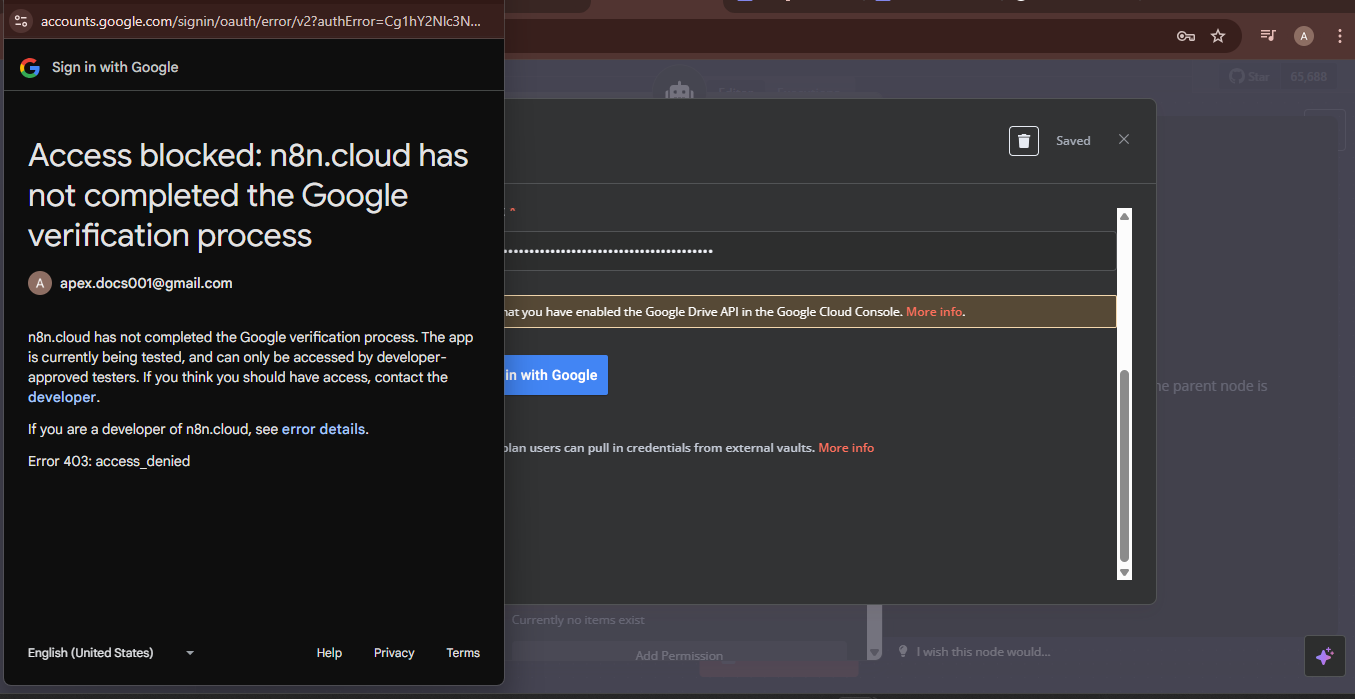Click the password key icon in address bar
This screenshot has width=1355, height=699.
[x=1186, y=36]
